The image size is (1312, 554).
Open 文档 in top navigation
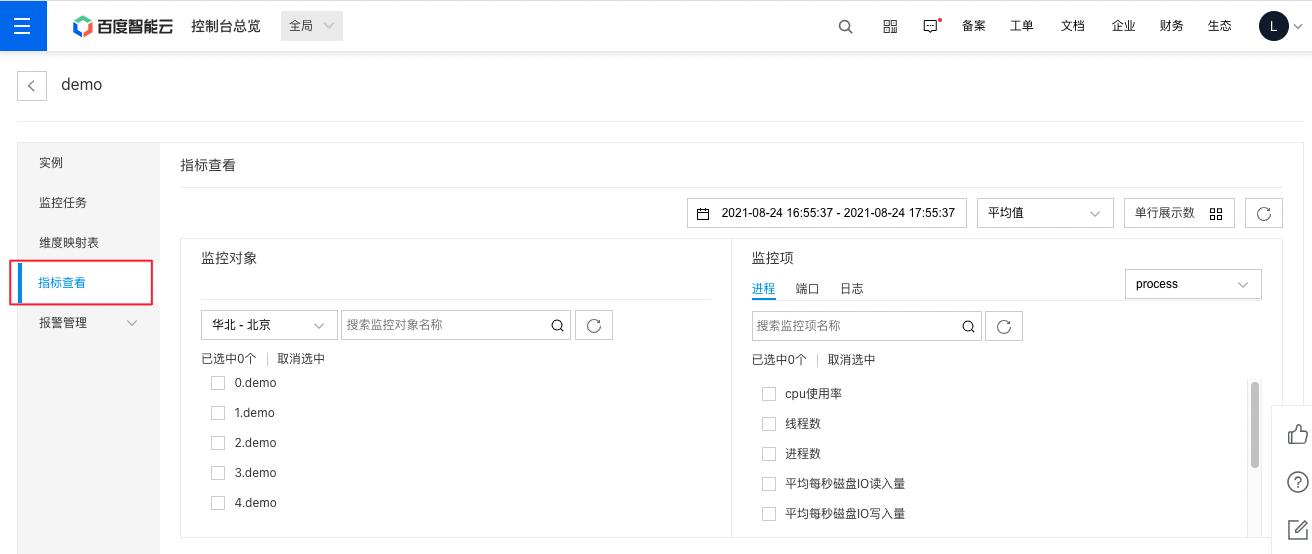click(x=1072, y=26)
